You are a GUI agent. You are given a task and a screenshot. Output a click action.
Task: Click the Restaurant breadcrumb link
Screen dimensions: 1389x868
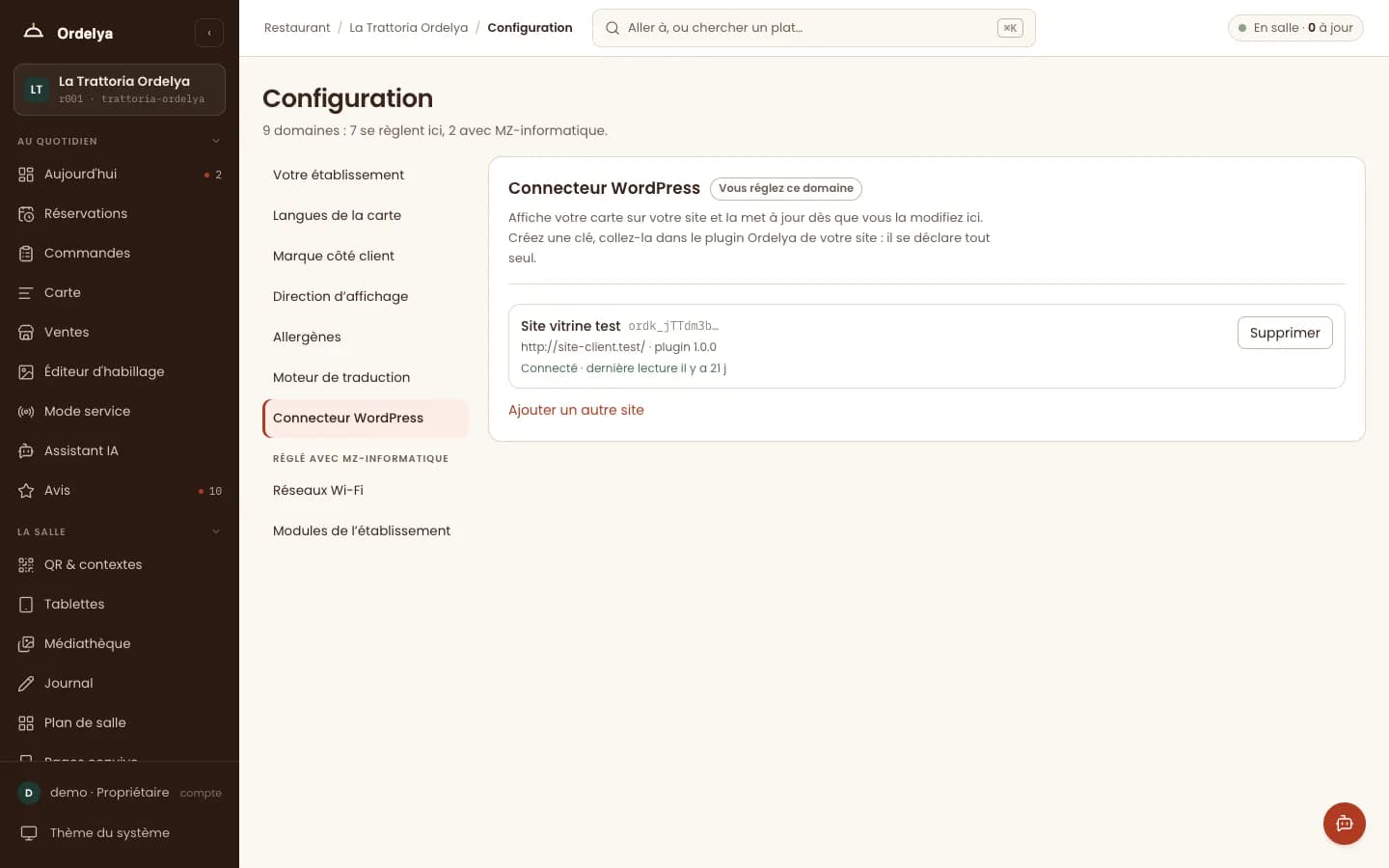[x=297, y=28]
